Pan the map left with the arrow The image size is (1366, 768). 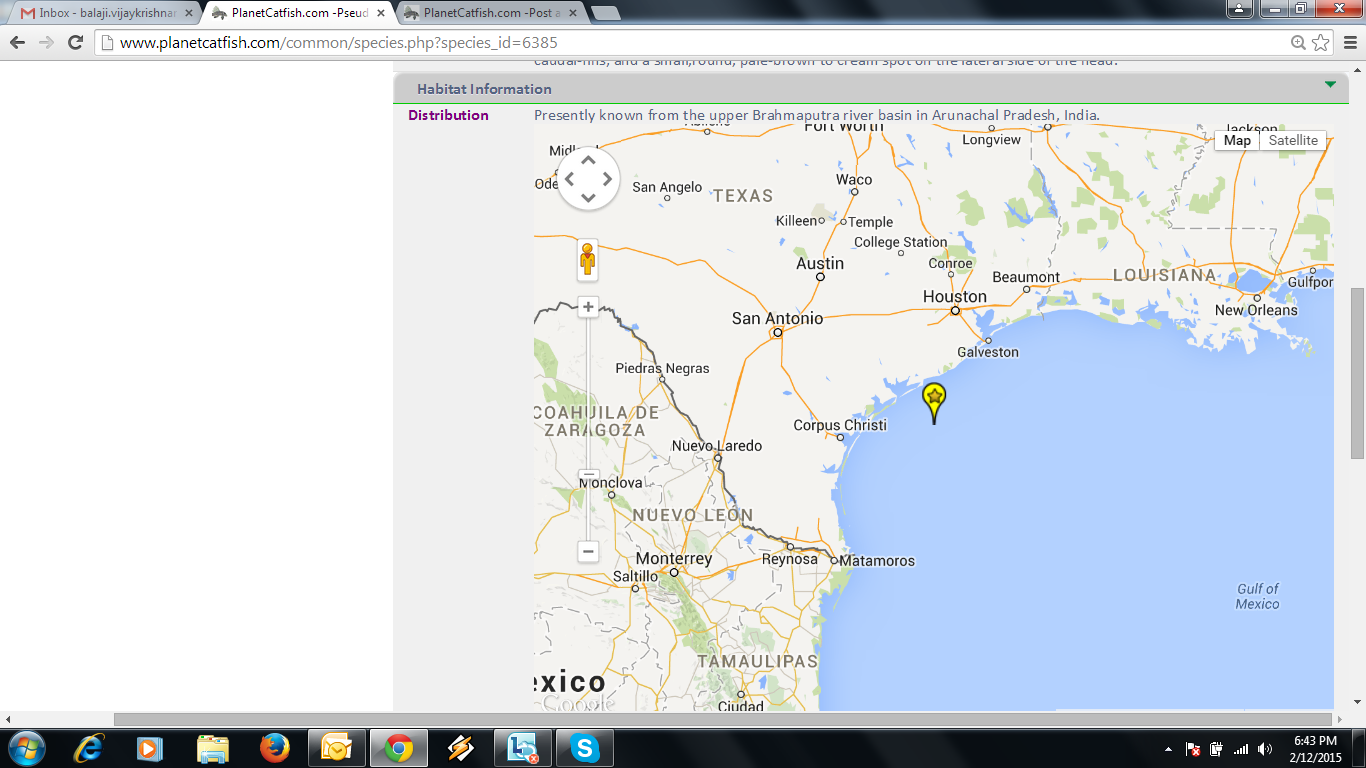pos(570,179)
